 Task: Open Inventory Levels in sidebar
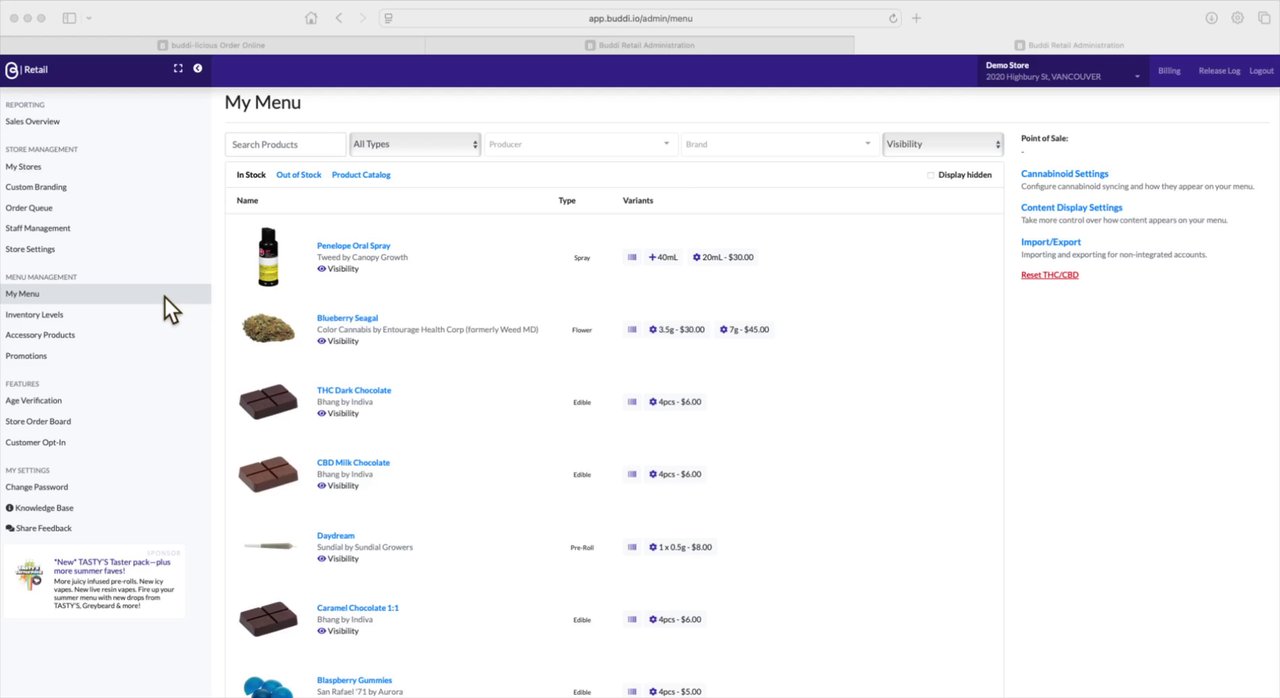[x=34, y=315]
